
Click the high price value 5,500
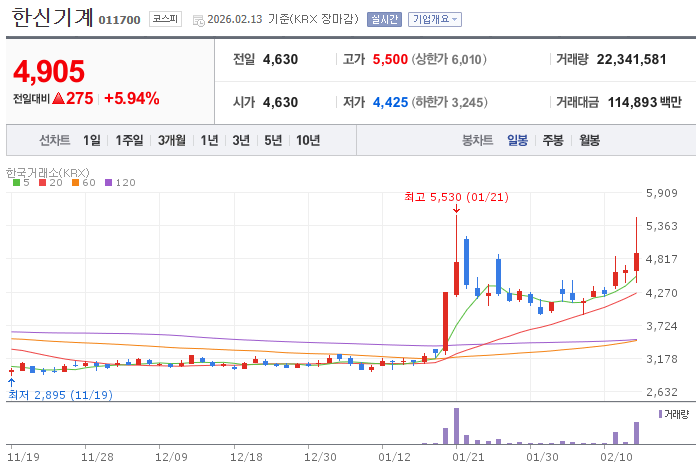coord(390,59)
